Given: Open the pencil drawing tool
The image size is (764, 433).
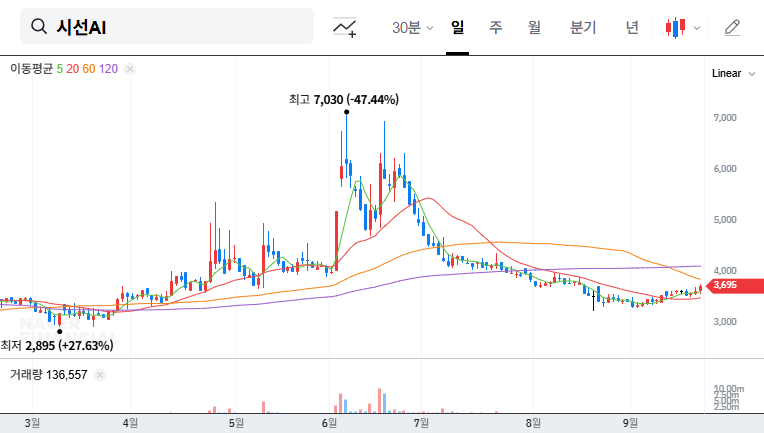Looking at the screenshot, I should [x=732, y=27].
